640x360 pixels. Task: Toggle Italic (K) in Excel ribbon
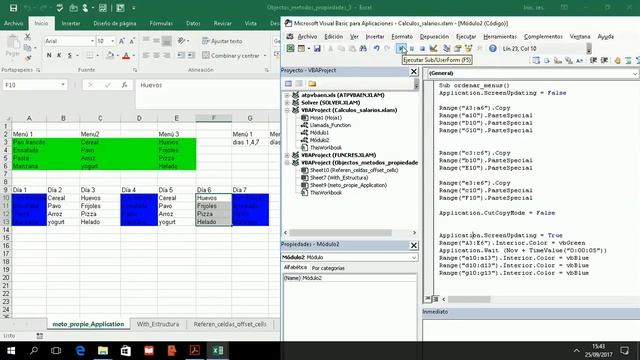(x=59, y=55)
